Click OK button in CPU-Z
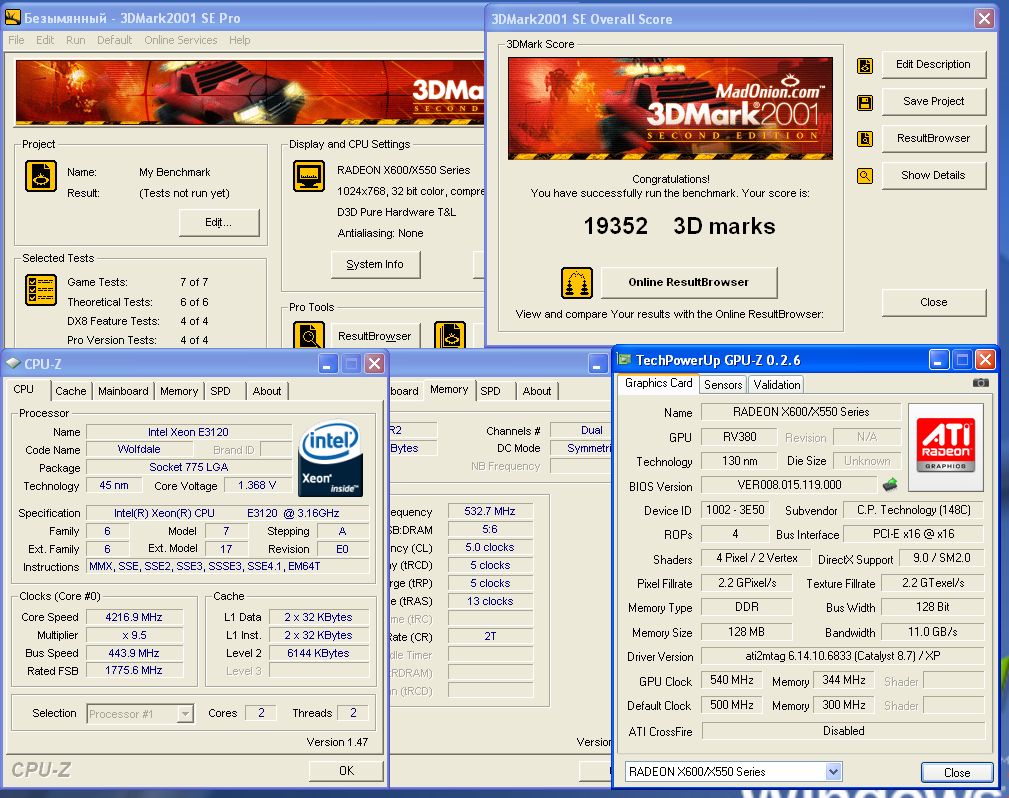Viewport: 1009px width, 798px height. coord(346,770)
